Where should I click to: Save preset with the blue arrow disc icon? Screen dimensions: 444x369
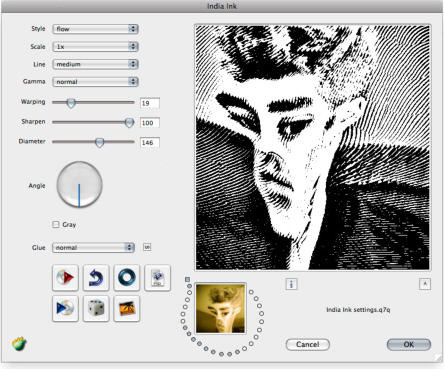(65, 308)
